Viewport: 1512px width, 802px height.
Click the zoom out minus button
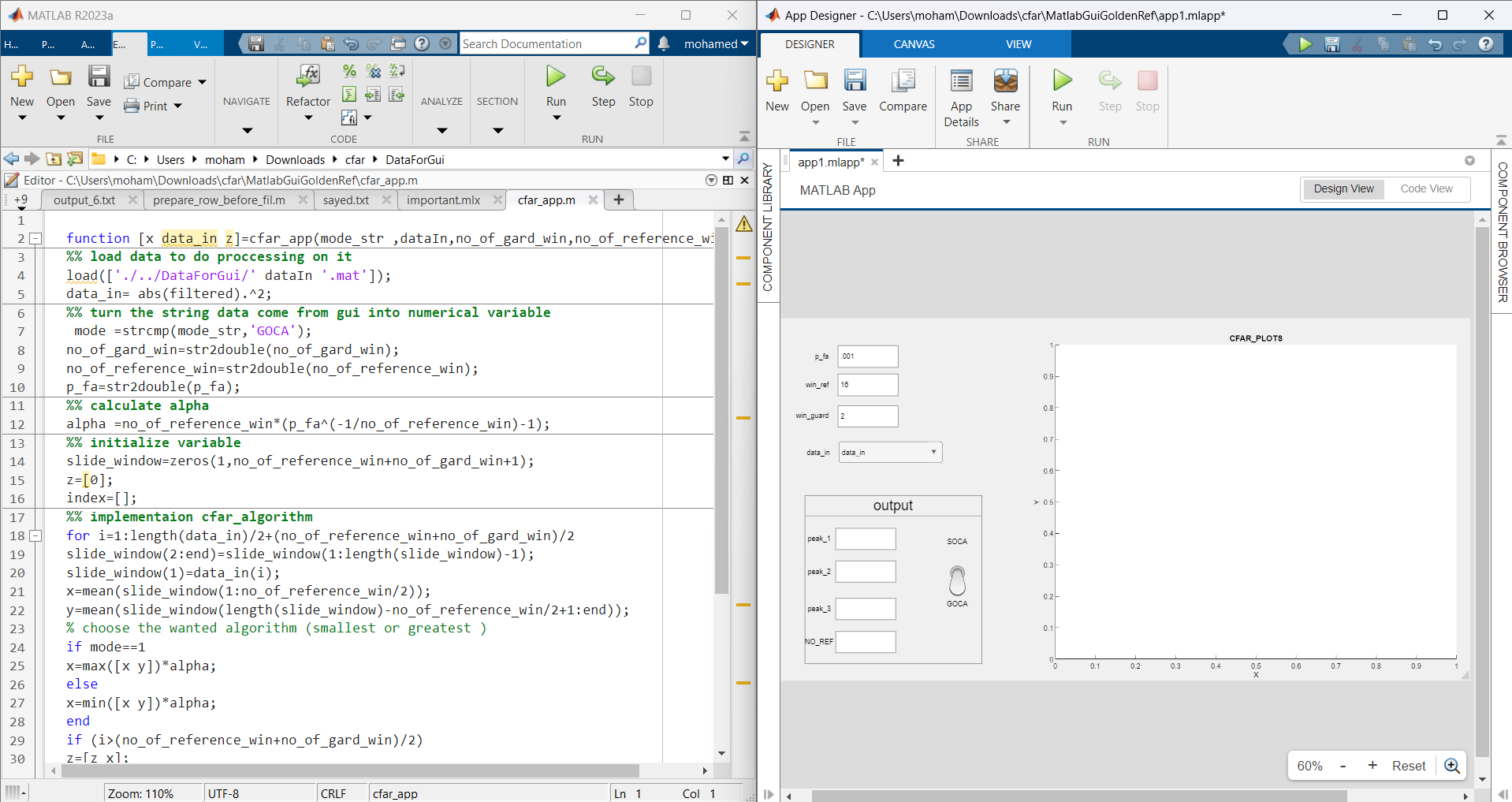(1343, 766)
